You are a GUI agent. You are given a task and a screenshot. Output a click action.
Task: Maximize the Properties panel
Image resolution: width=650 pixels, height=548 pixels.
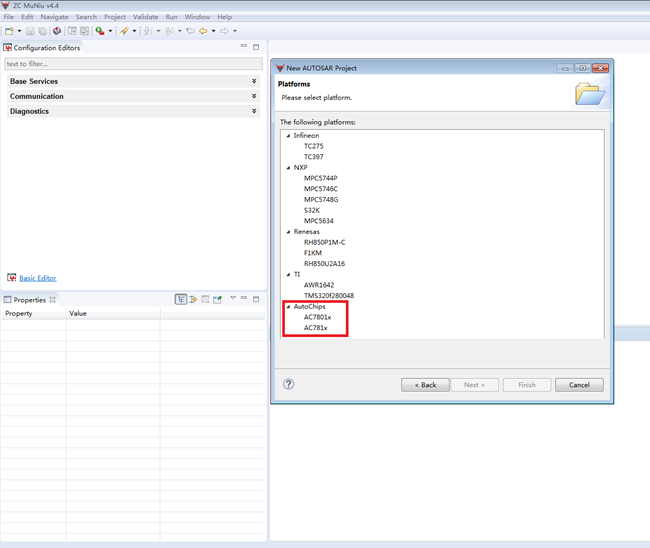point(256,299)
